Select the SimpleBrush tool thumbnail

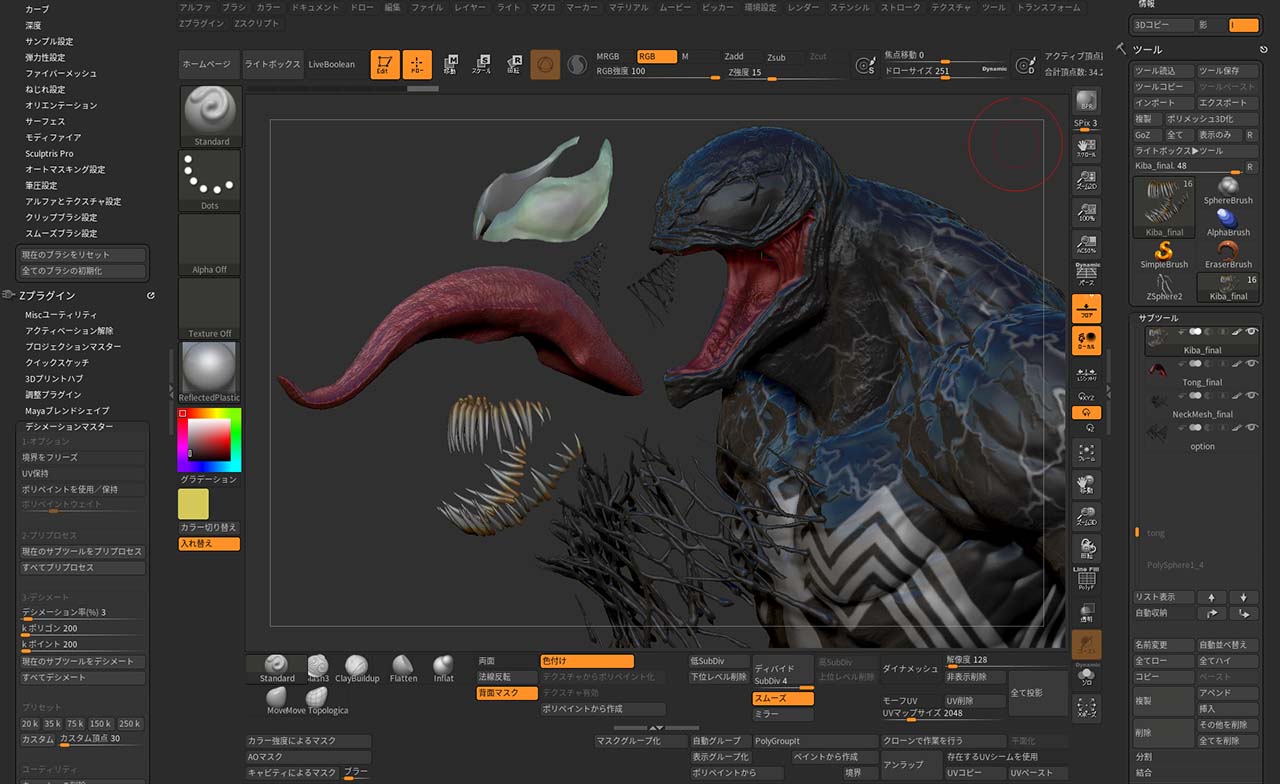coord(1164,255)
